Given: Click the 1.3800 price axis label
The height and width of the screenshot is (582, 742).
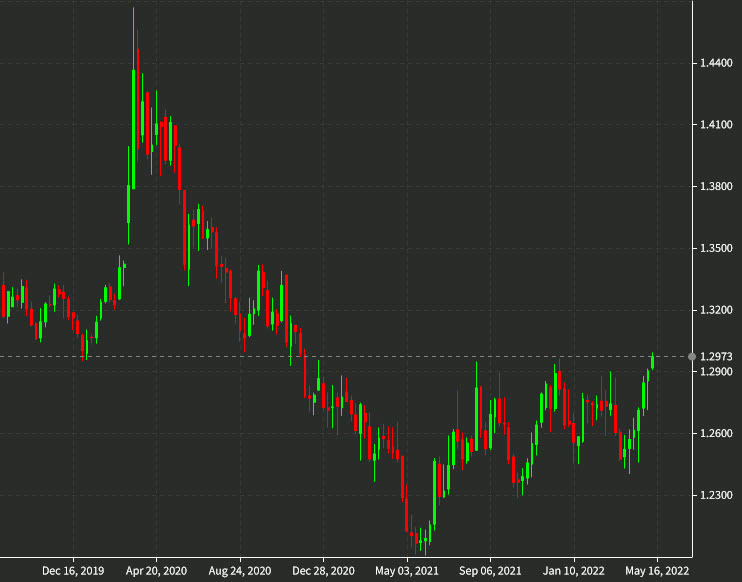Looking at the screenshot, I should [716, 186].
